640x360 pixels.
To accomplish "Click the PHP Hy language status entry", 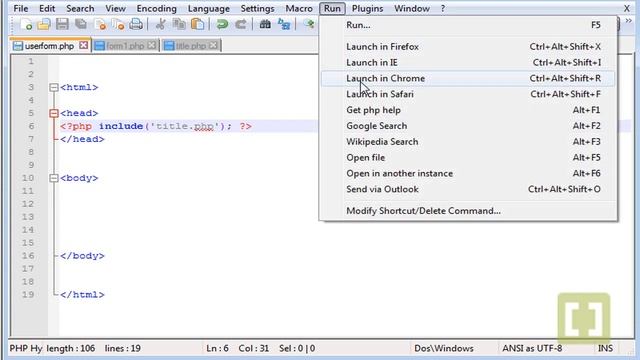I will coord(26,349).
